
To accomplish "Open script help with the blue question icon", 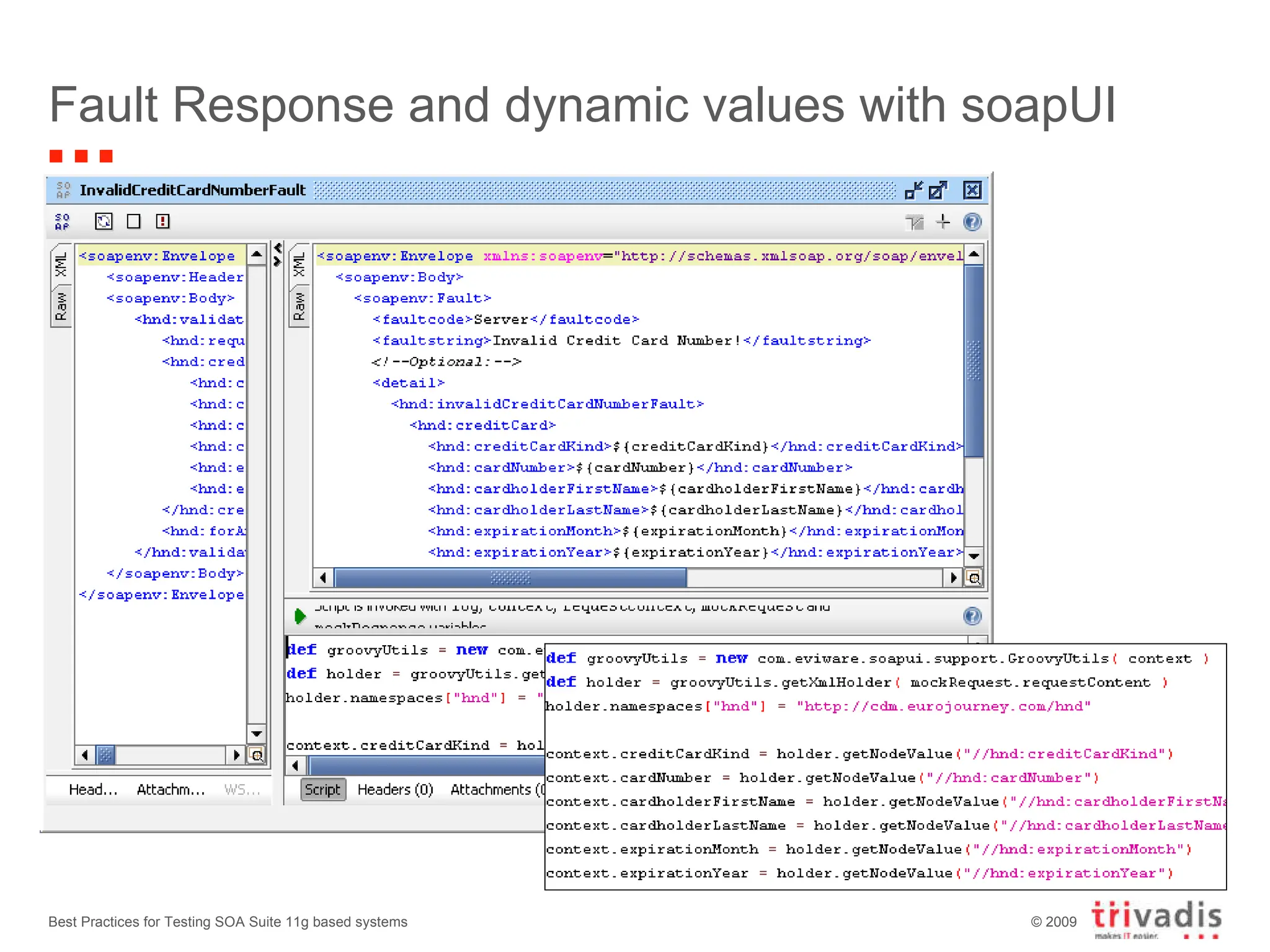I will point(972,616).
